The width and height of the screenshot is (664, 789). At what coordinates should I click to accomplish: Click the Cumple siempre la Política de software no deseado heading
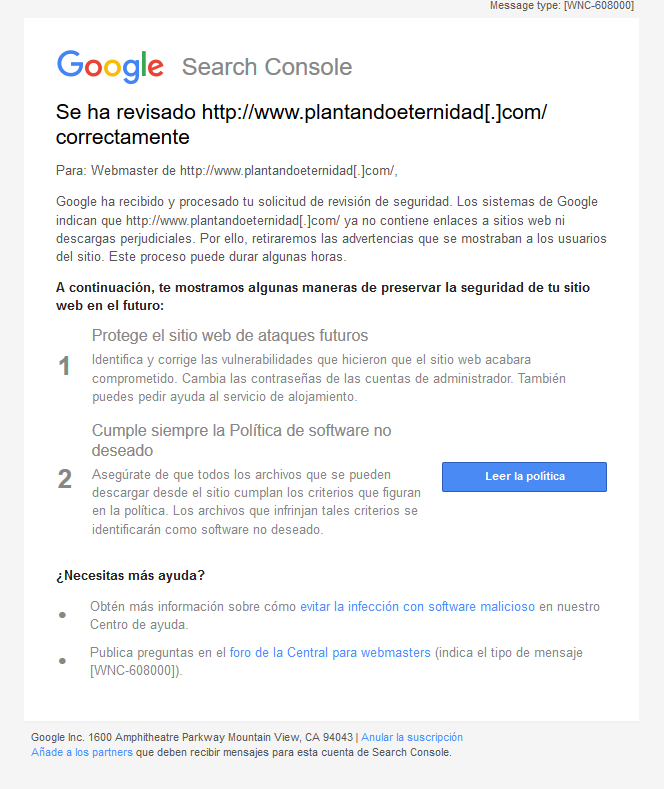241,440
